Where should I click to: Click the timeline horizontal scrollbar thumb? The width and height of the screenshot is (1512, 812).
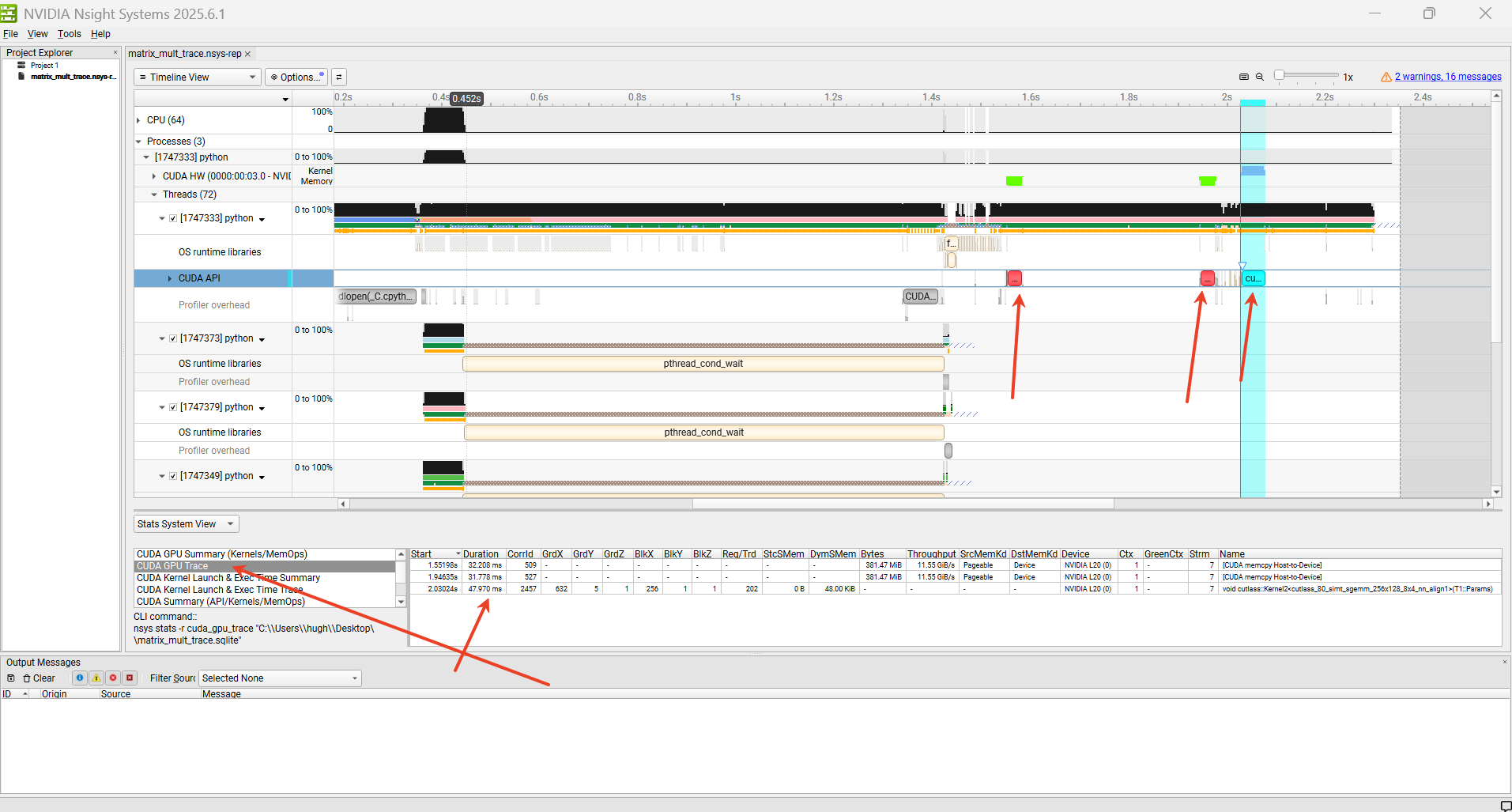point(903,504)
